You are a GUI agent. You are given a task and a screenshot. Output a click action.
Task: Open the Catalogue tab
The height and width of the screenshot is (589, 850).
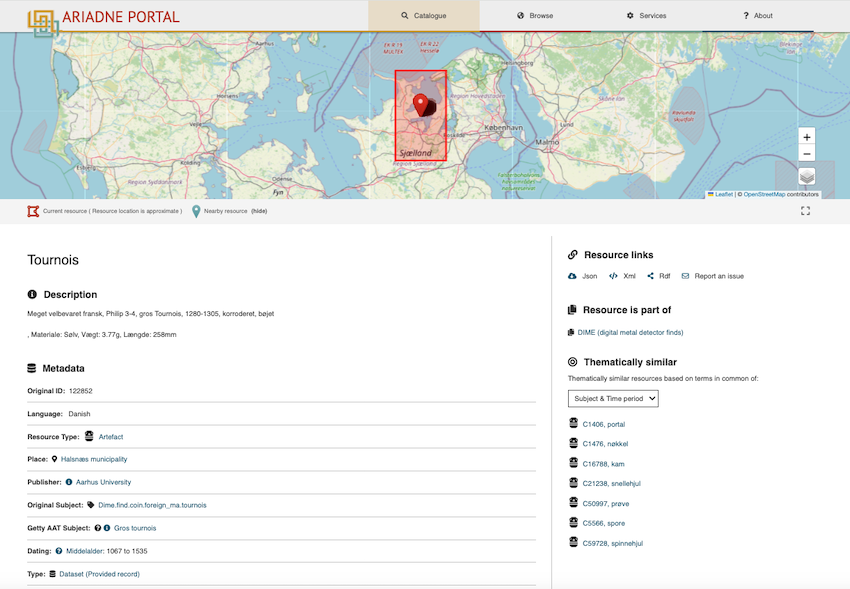pyautogui.click(x=424, y=16)
